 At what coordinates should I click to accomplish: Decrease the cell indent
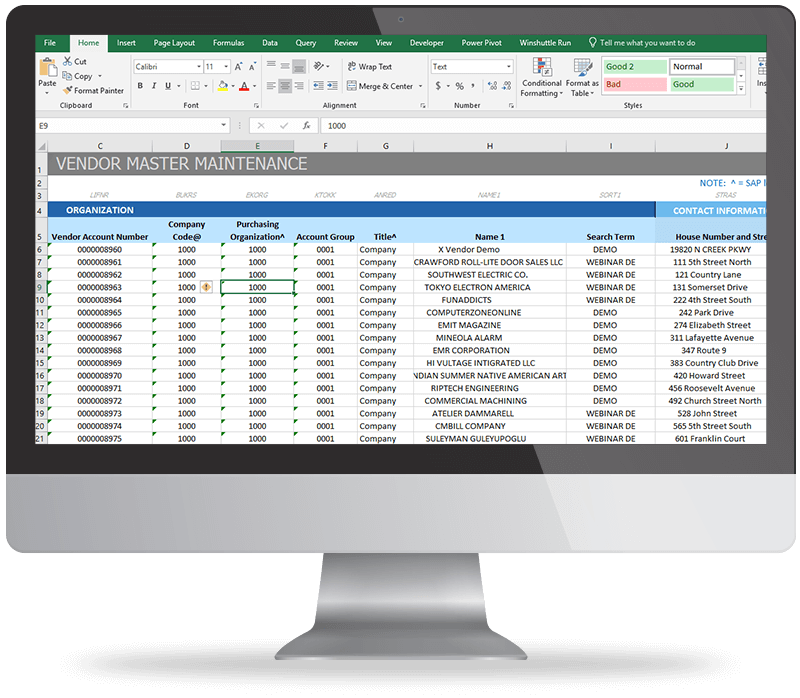tap(318, 86)
